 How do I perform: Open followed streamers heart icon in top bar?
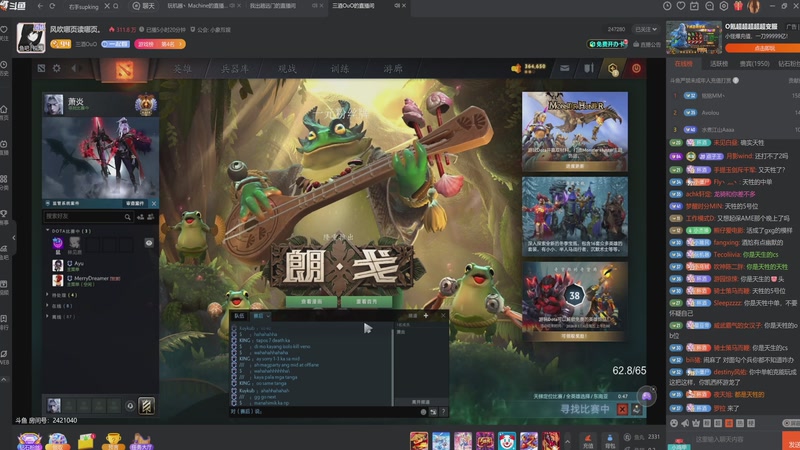[x=681, y=6]
